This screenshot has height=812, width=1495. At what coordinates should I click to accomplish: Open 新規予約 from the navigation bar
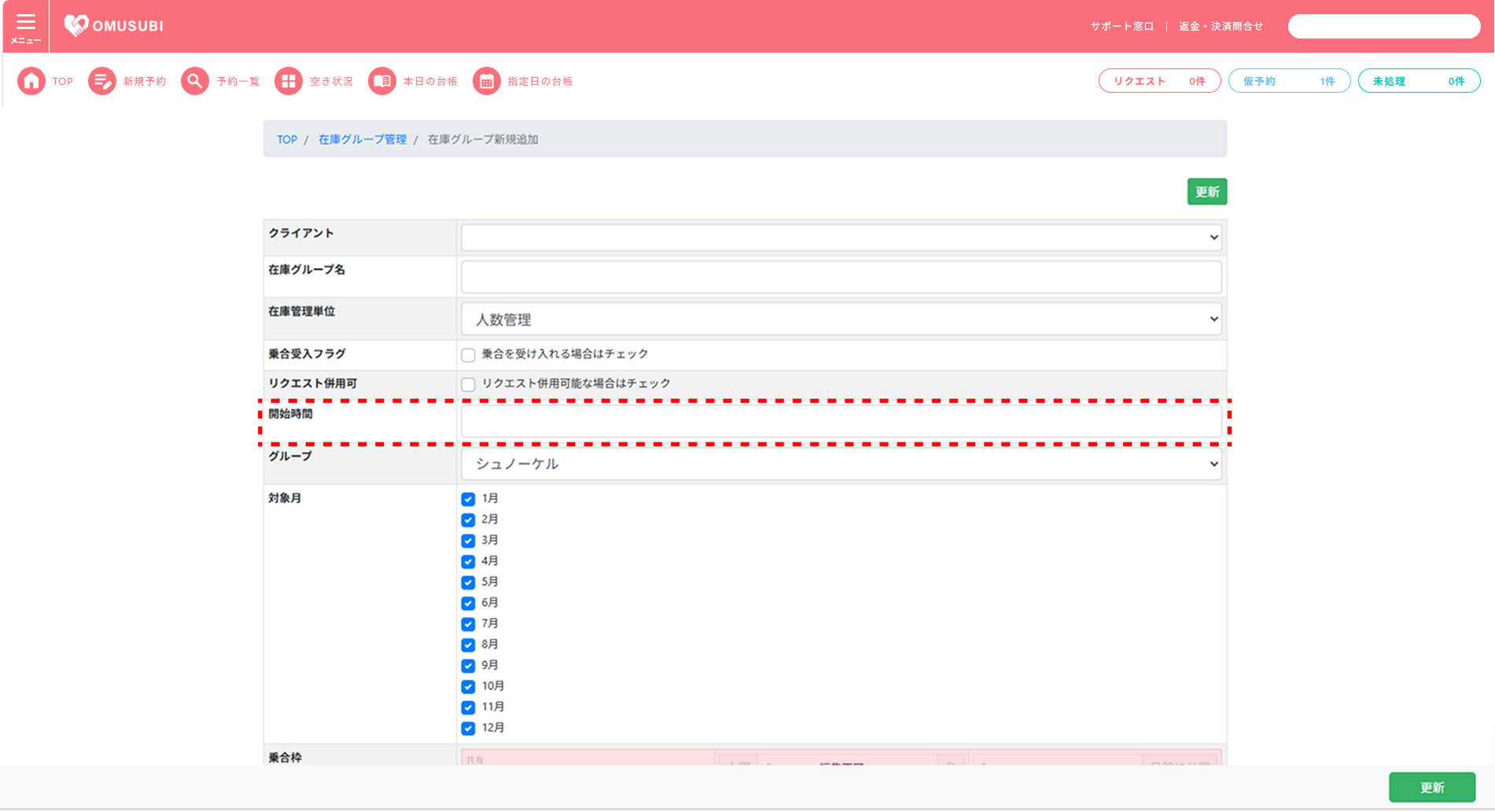(145, 81)
